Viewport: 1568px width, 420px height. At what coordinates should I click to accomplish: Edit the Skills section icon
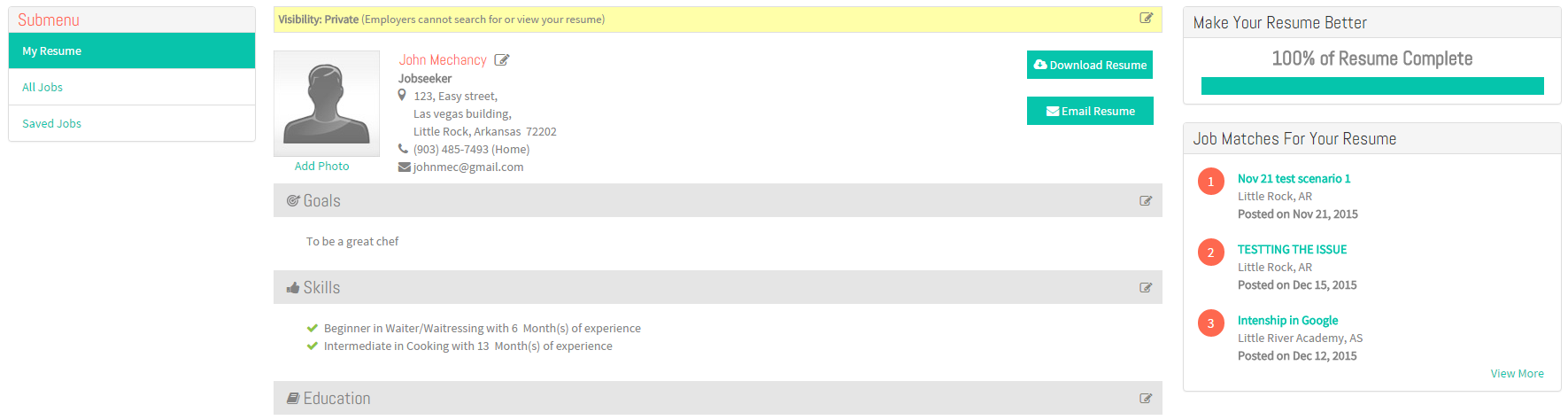coord(1146,288)
